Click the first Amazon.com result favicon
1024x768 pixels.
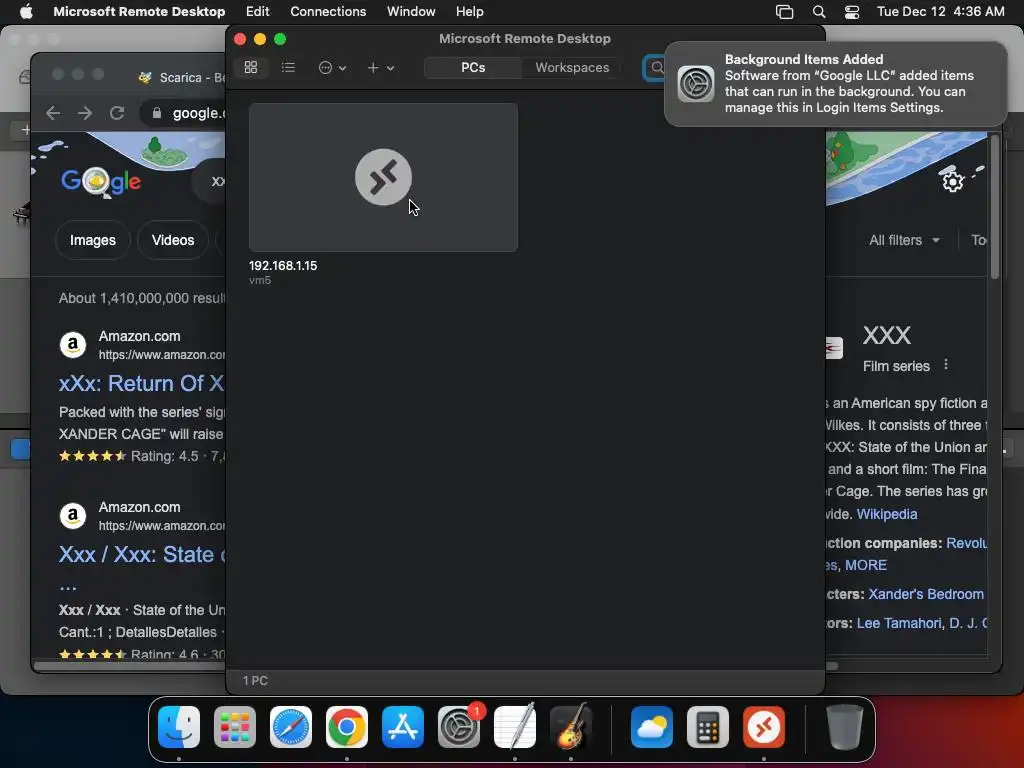click(73, 344)
